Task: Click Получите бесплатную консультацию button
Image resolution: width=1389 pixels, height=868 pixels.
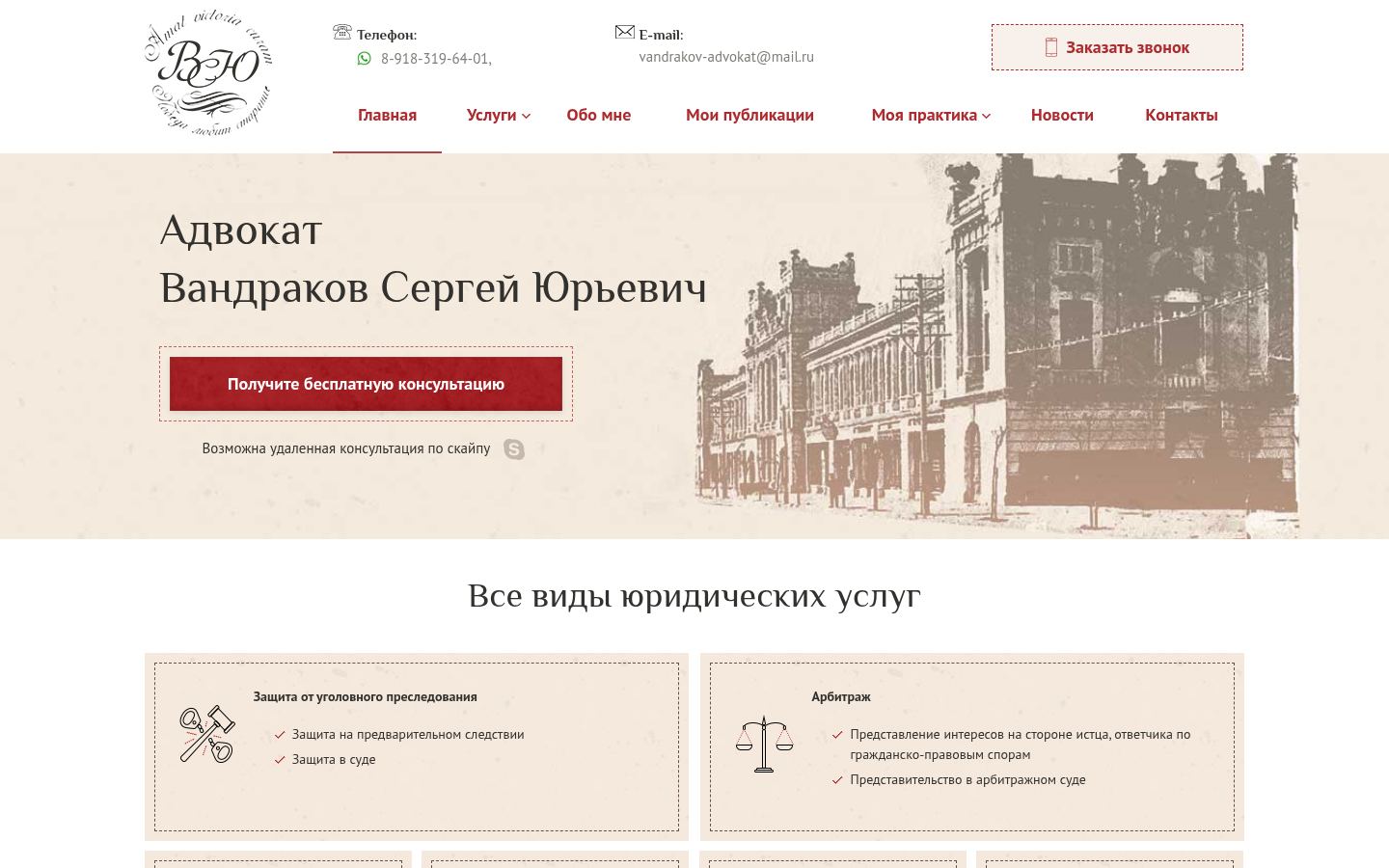Action: coord(366,384)
